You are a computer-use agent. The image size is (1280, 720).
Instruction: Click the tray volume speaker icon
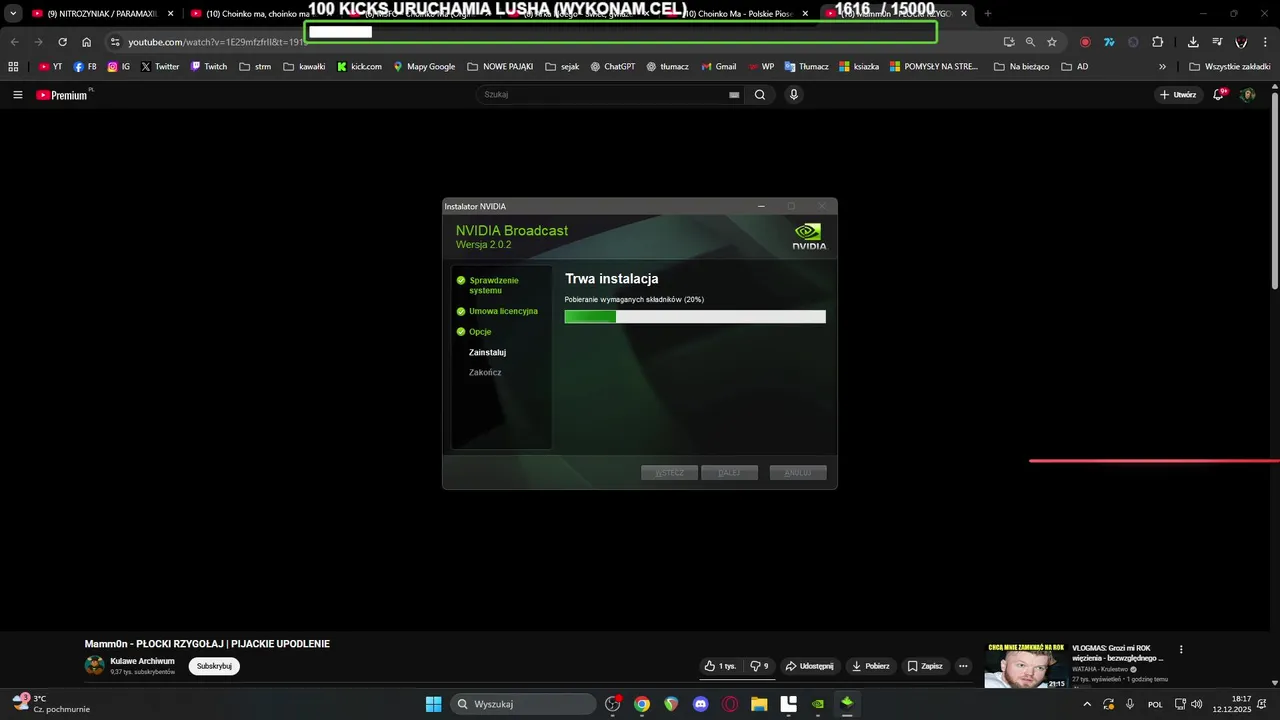pyautogui.click(x=1197, y=704)
